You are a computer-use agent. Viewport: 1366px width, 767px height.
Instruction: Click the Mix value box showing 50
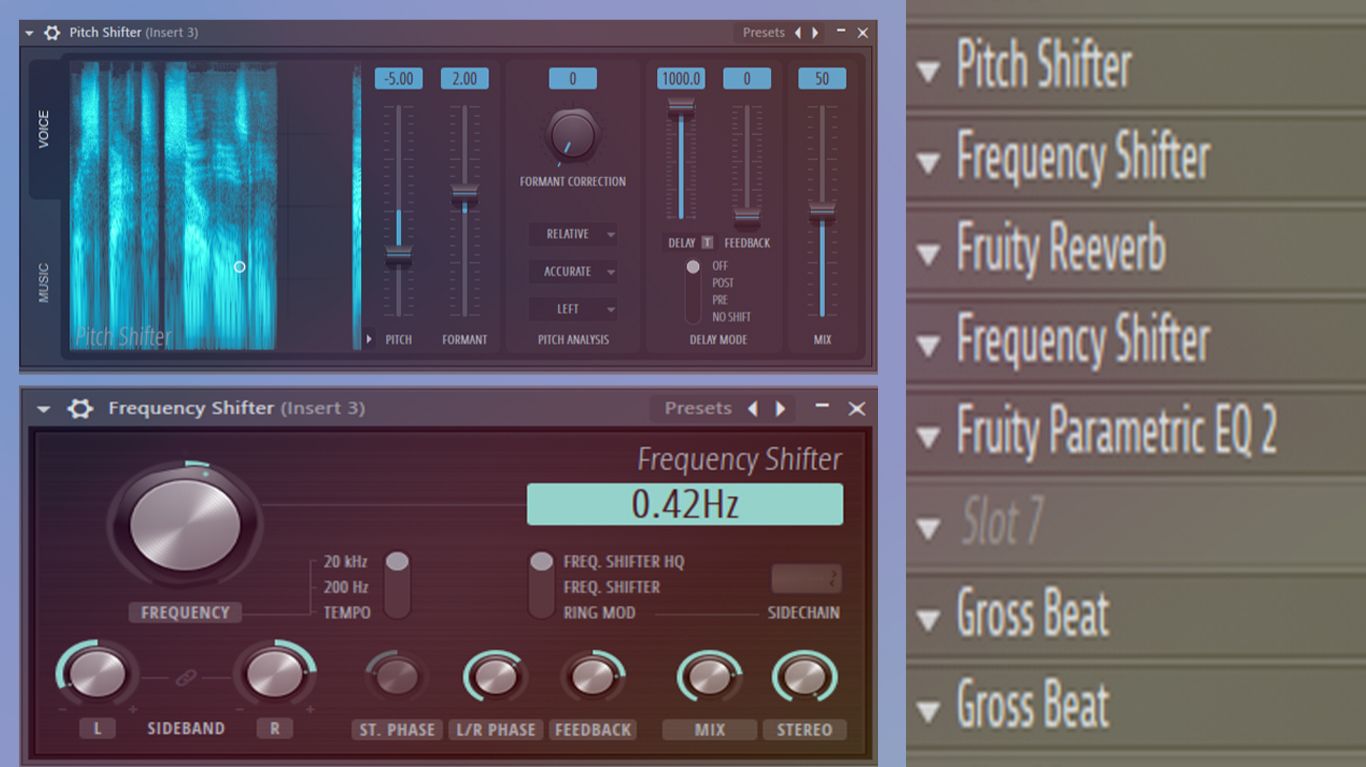coord(822,79)
